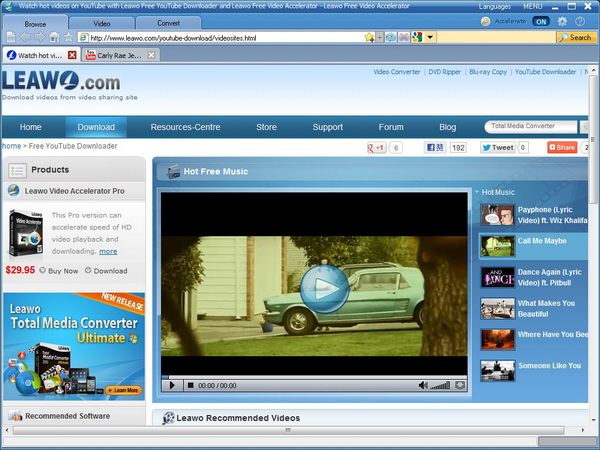Go forward with the forward arrow
The image size is (600, 450).
click(39, 37)
